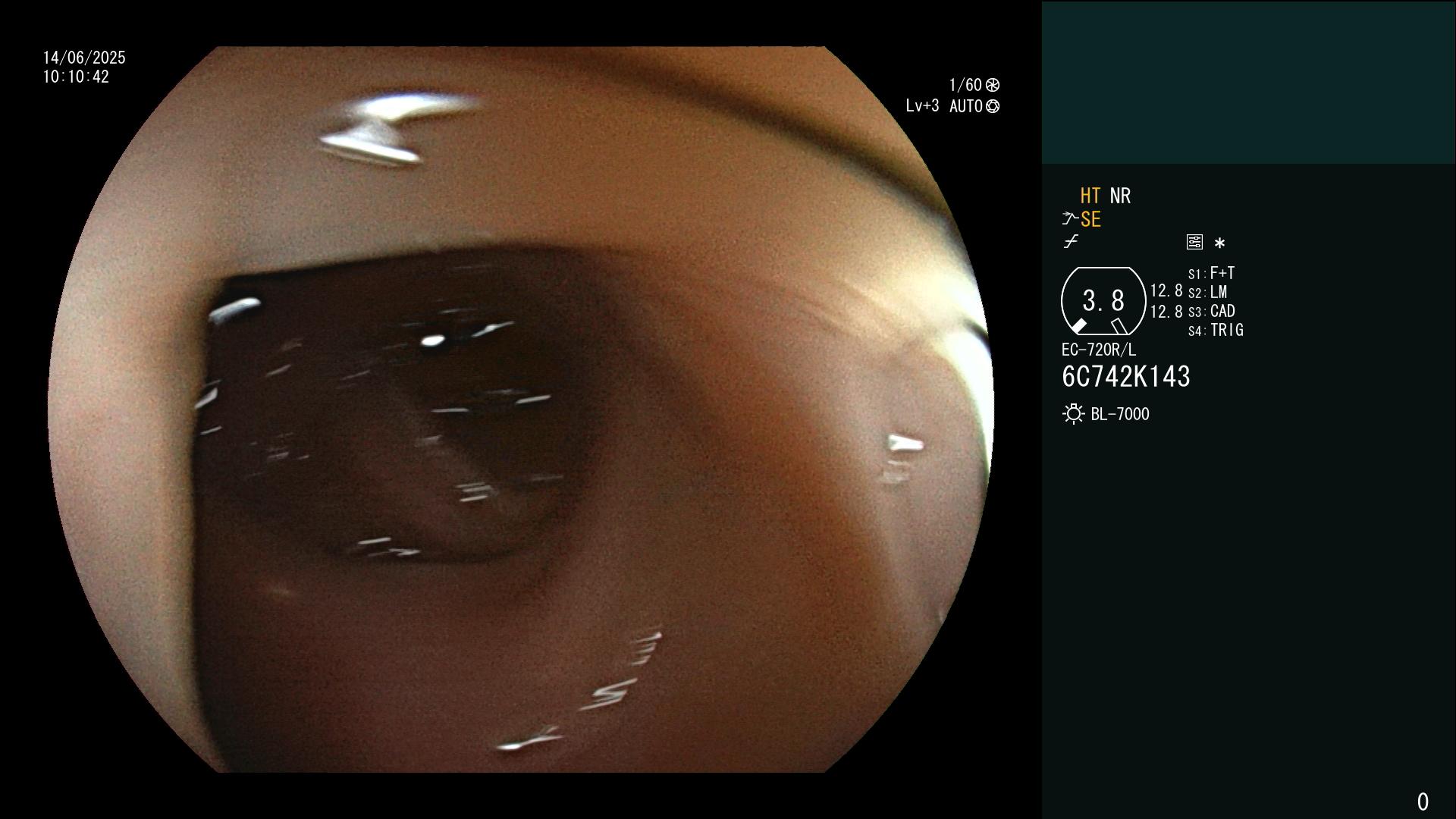Click the S1: F+T switch assignment
The image size is (1456, 819).
[1211, 273]
